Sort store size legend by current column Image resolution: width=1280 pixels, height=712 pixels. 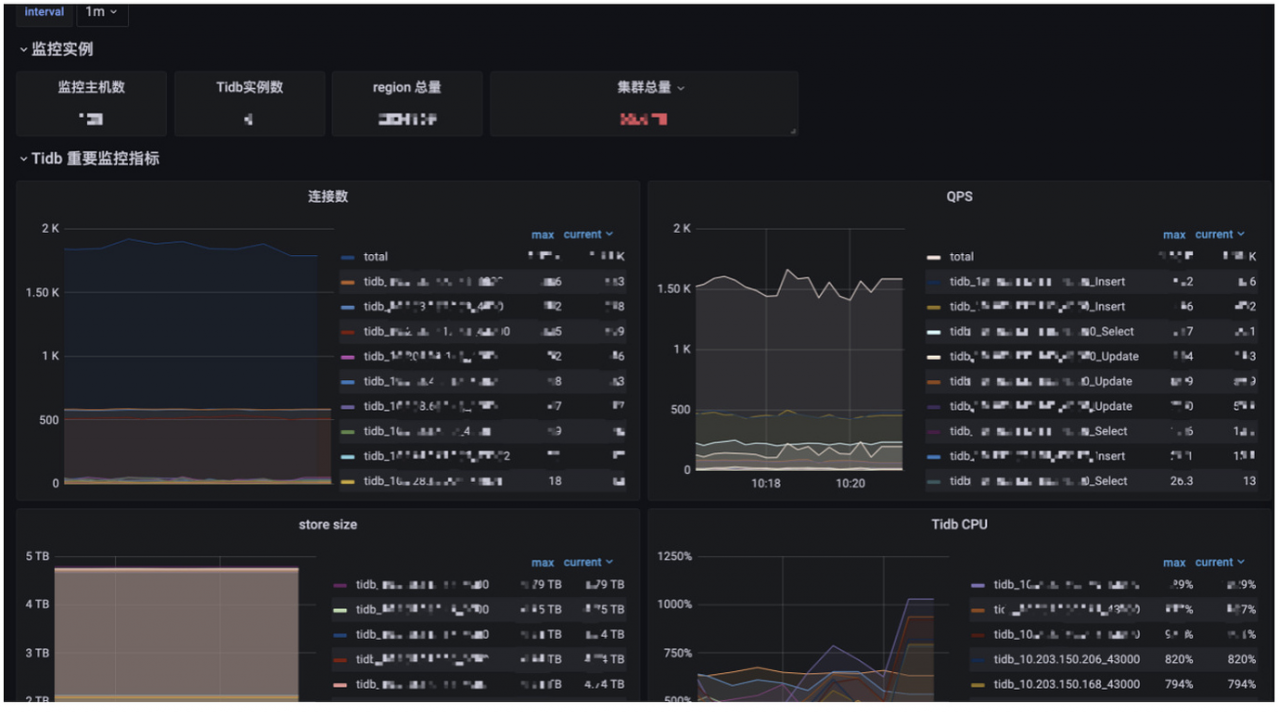pos(588,562)
